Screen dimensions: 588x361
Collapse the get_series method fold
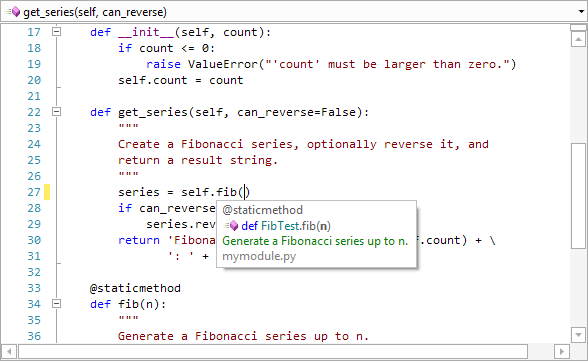56,111
